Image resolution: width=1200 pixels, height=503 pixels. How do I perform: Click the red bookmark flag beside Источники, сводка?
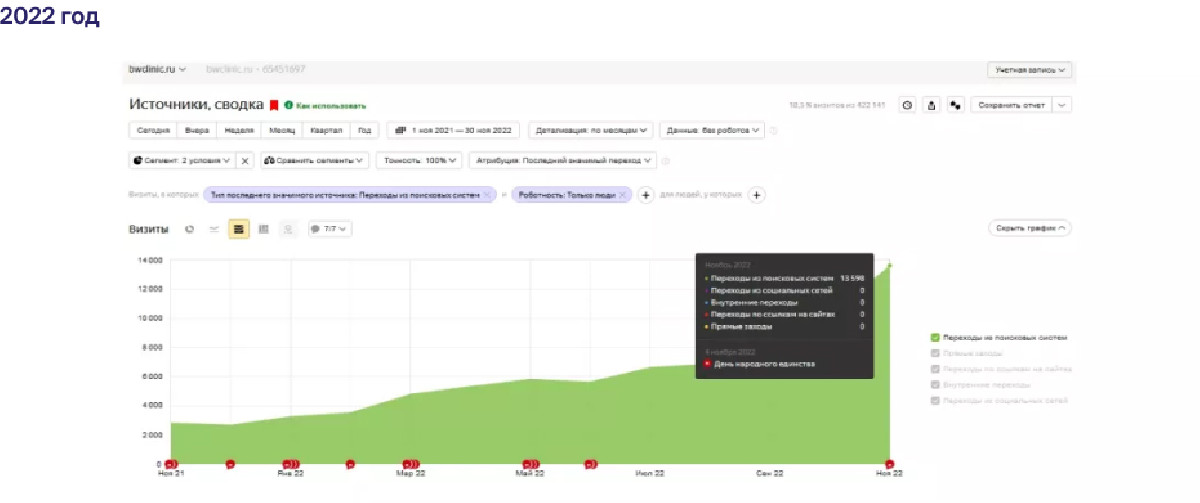click(x=274, y=104)
